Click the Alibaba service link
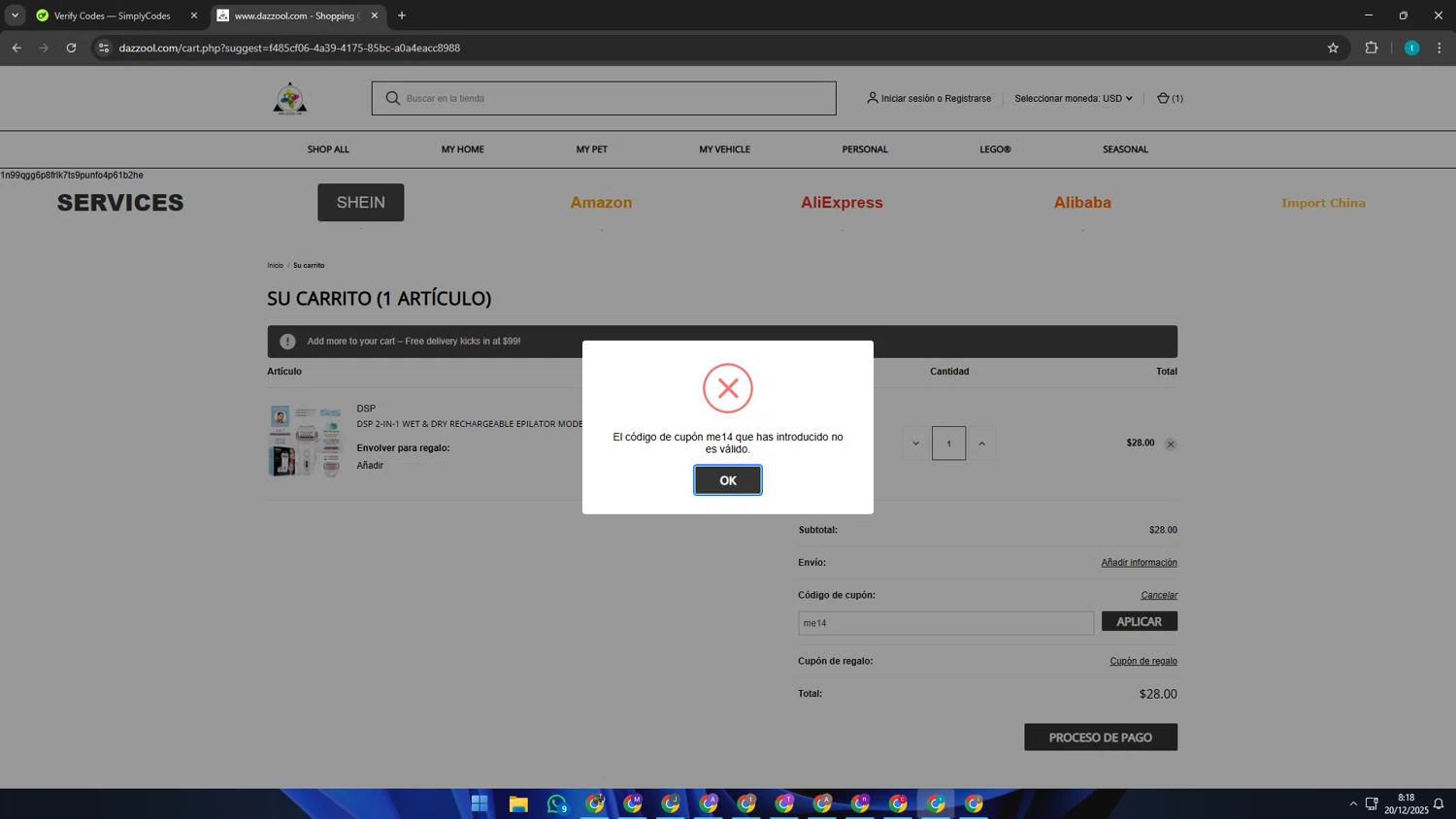1456x819 pixels. click(x=1082, y=202)
